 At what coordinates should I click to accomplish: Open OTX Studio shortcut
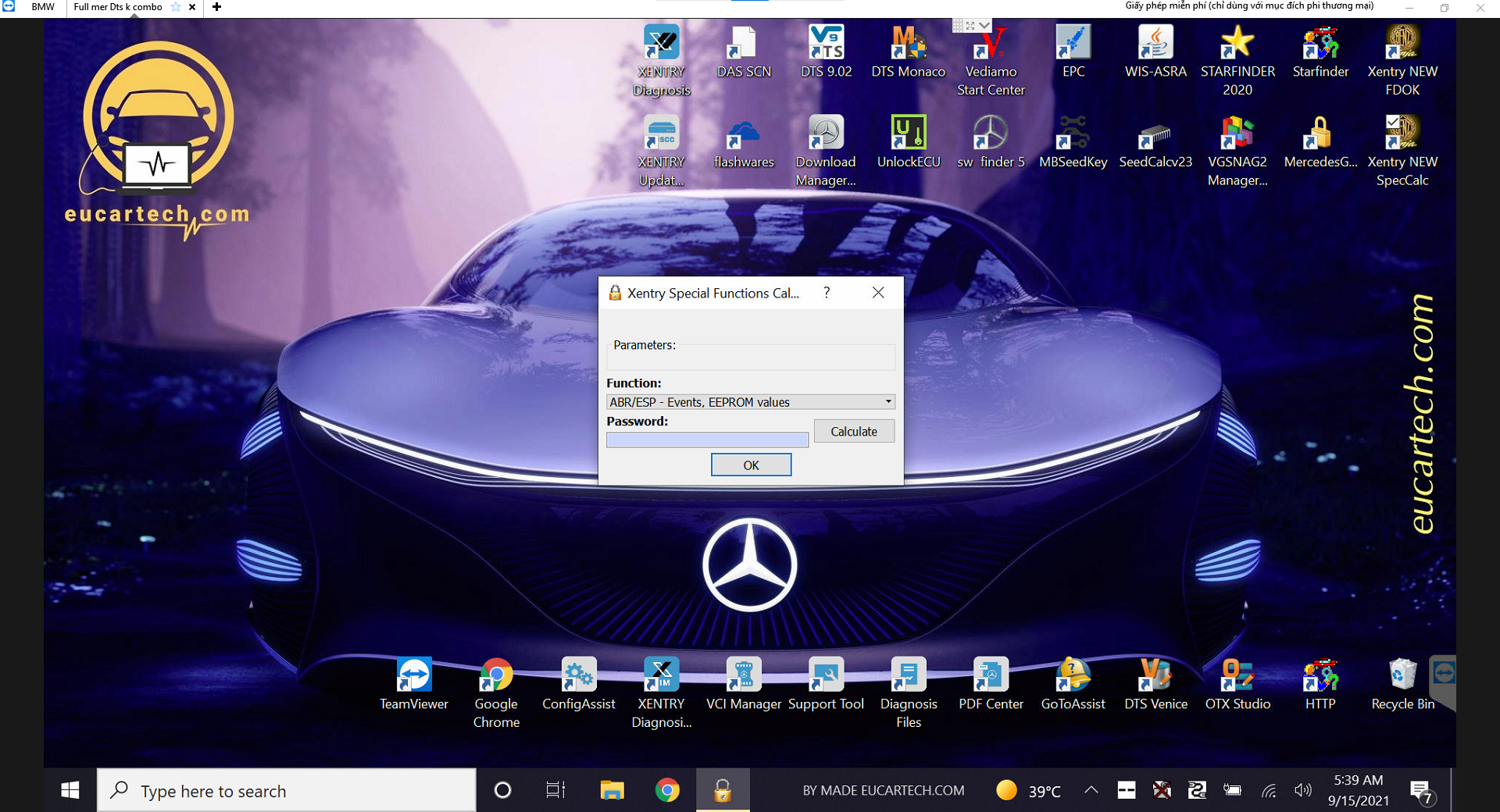pos(1237,684)
